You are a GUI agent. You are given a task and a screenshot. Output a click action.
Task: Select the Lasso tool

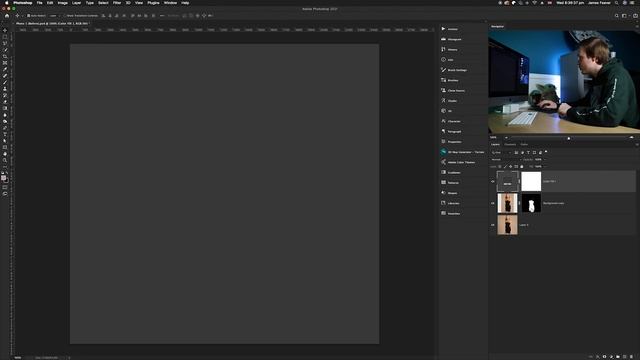point(5,43)
